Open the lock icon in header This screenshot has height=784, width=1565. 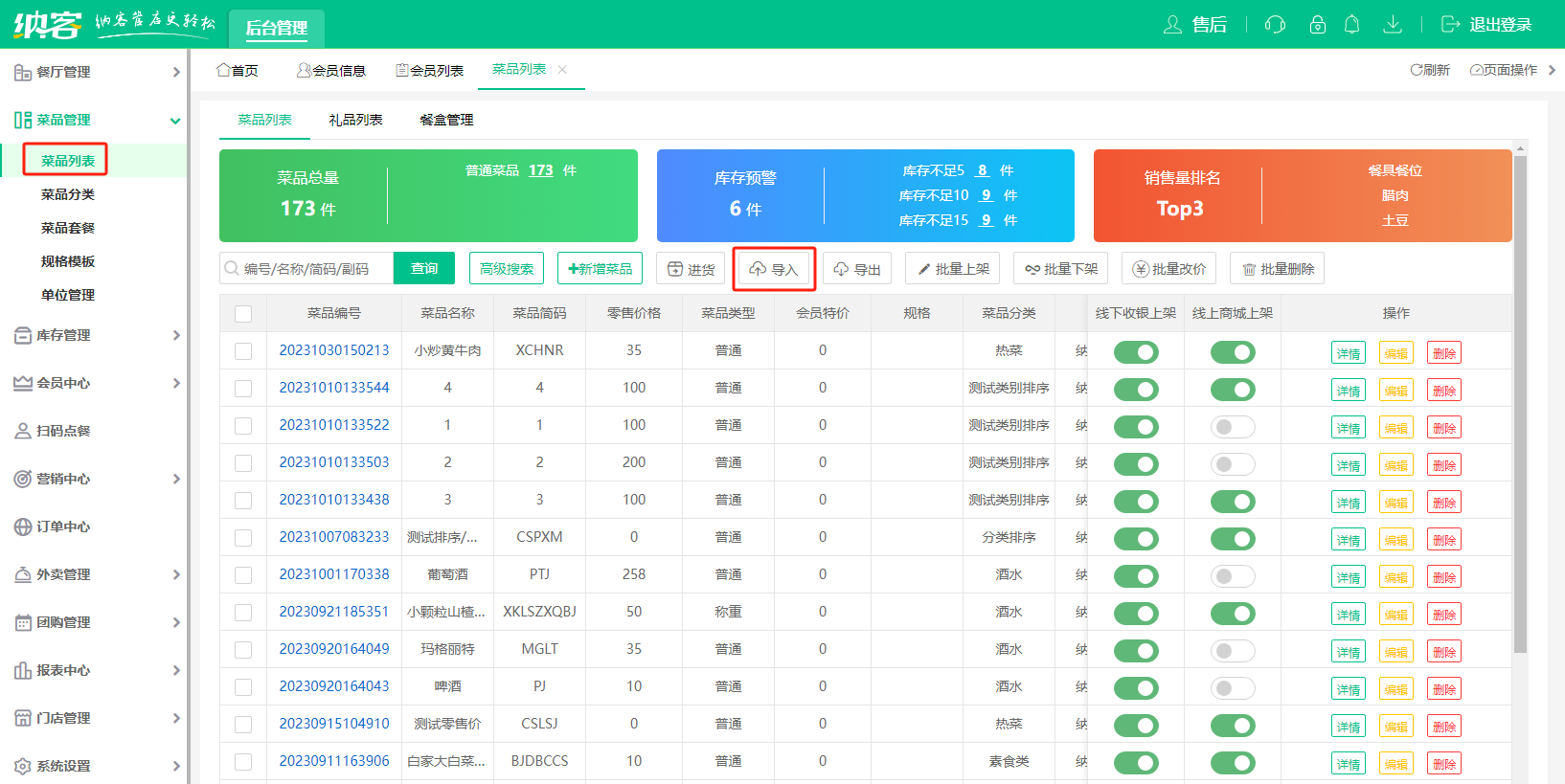click(x=1318, y=25)
